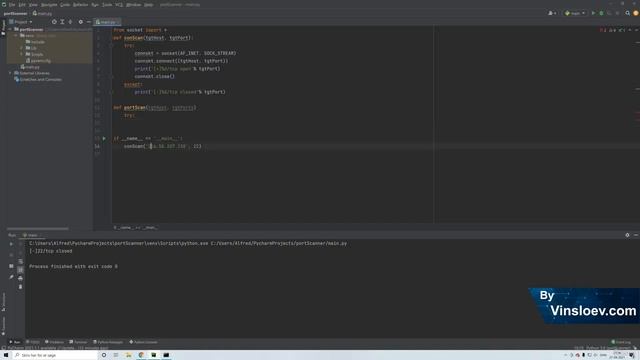The width and height of the screenshot is (640, 360).
Task: Open the VCS menu
Action: pyautogui.click(x=119, y=4)
